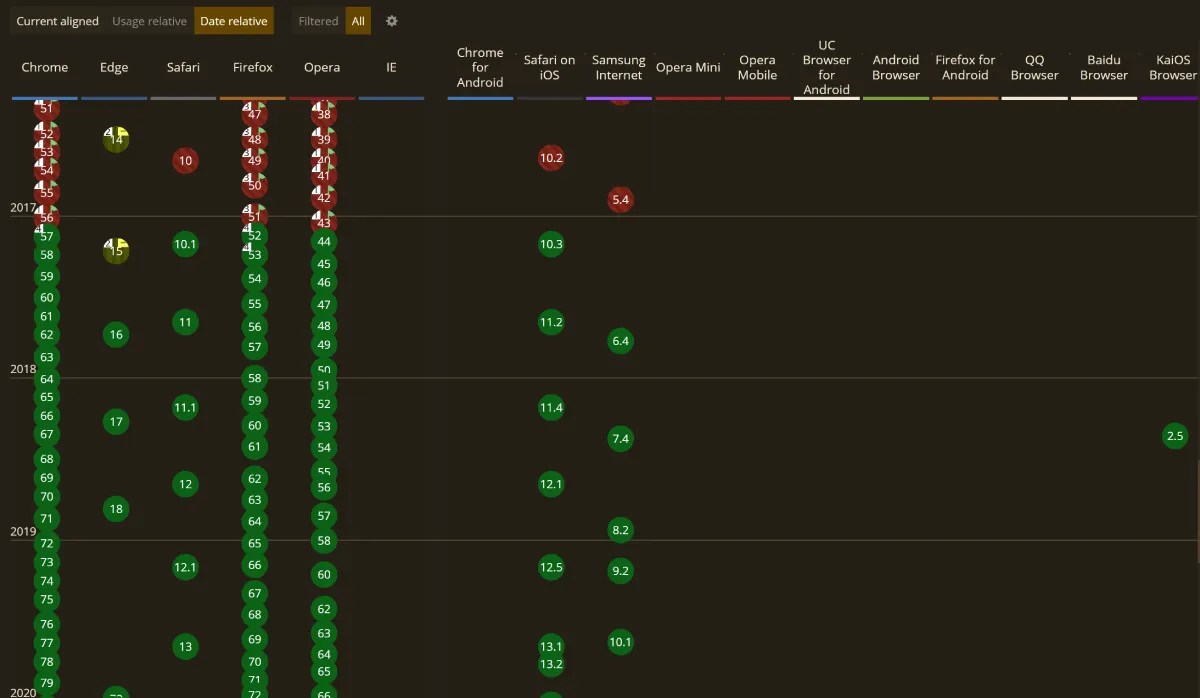Image resolution: width=1200 pixels, height=698 pixels.
Task: Click the Safari on iOS 10.2 circle
Action: tap(551, 158)
